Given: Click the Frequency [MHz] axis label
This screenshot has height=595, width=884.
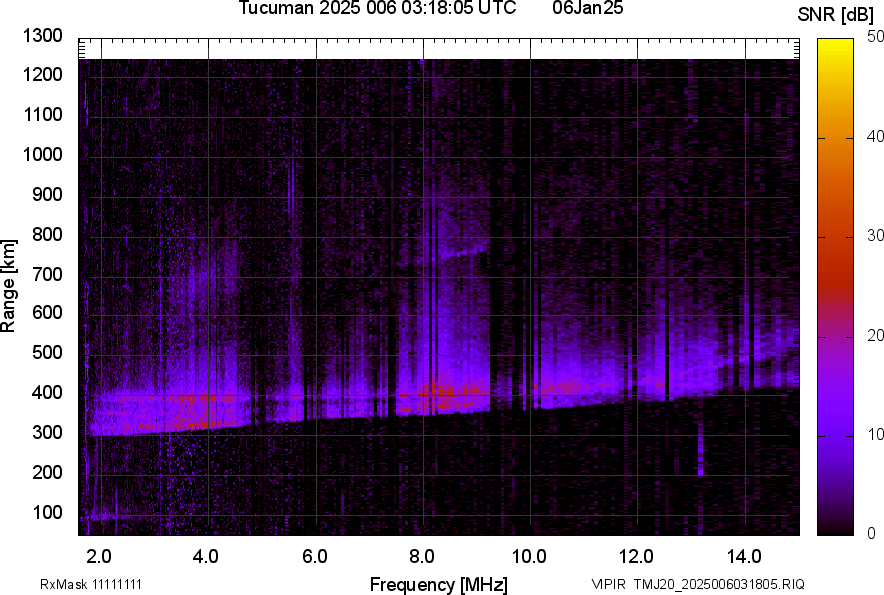Looking at the screenshot, I should pyautogui.click(x=438, y=584).
